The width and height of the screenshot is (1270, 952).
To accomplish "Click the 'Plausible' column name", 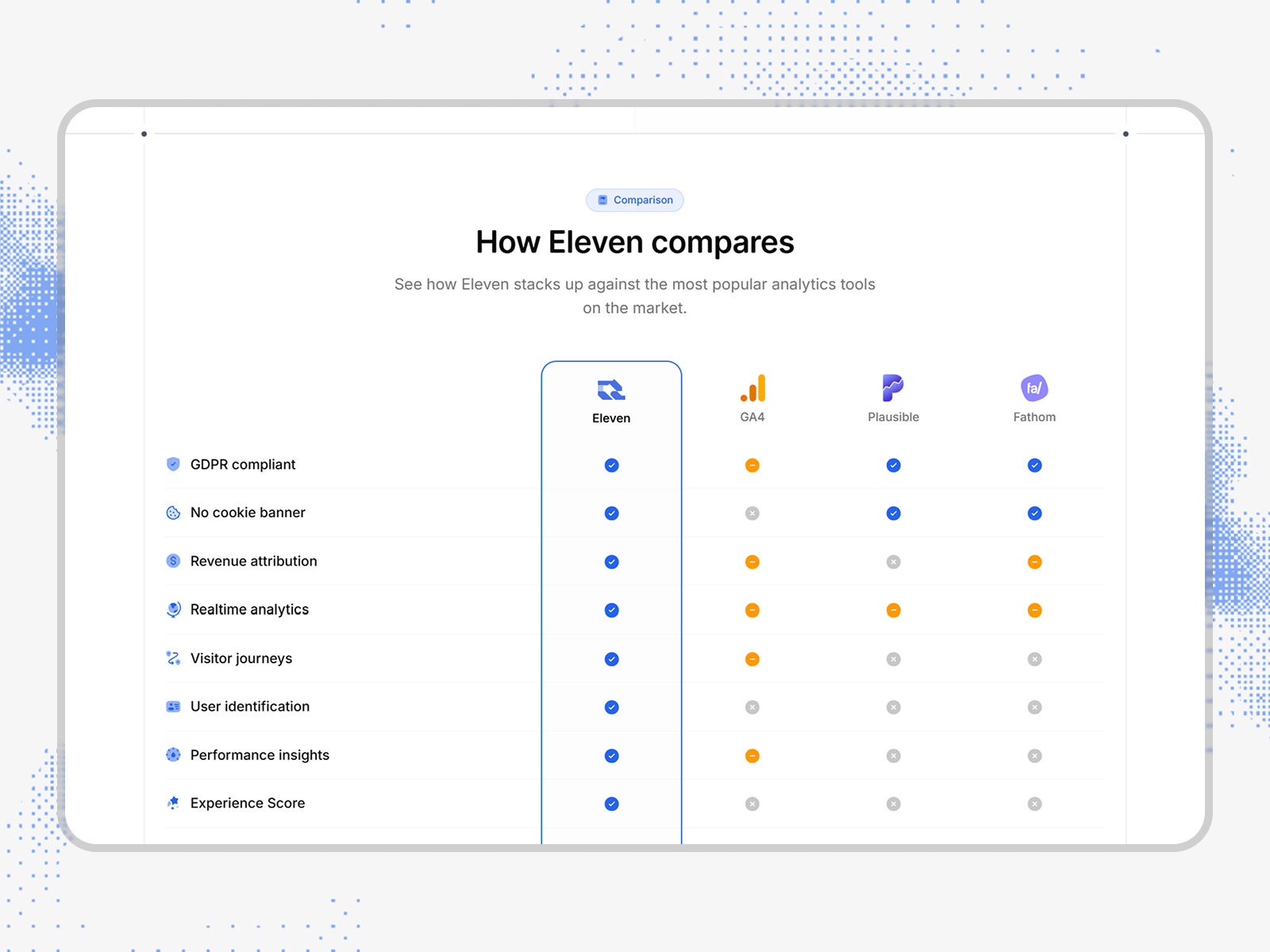I will [x=893, y=417].
